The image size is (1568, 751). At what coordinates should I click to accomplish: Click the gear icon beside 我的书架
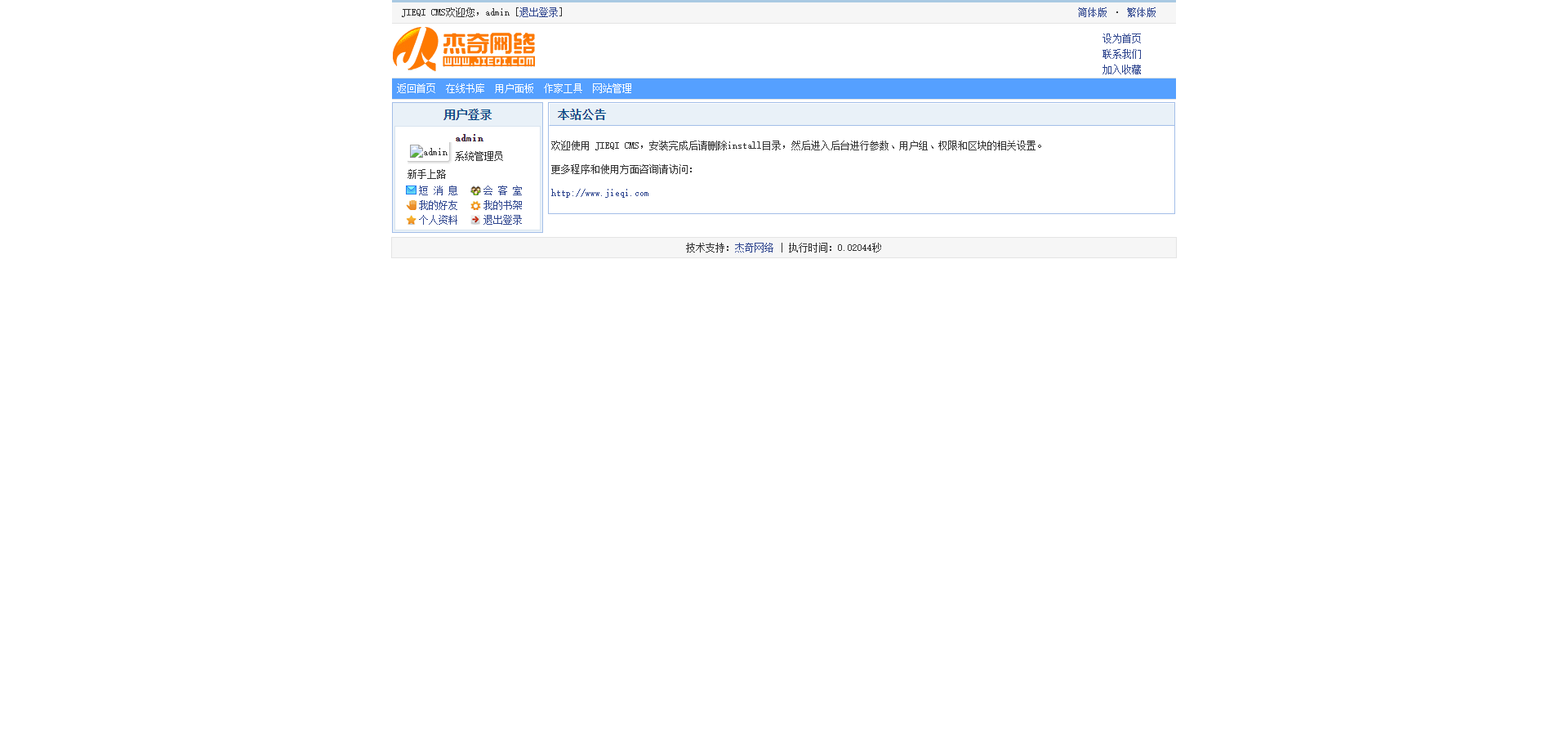(x=475, y=206)
